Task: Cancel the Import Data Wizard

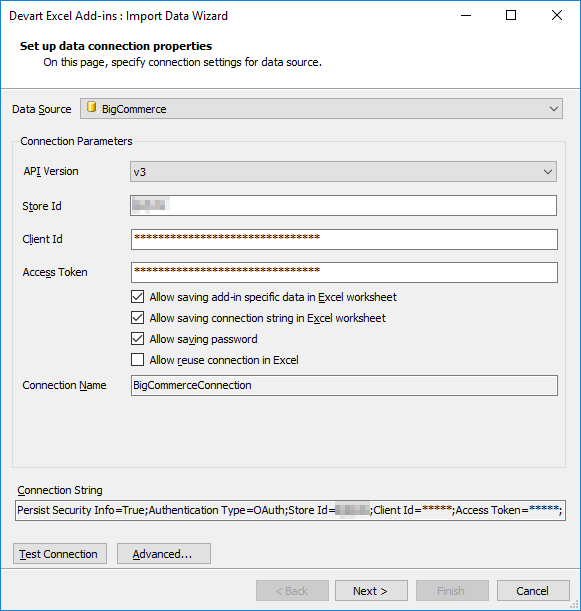Action: tap(533, 591)
